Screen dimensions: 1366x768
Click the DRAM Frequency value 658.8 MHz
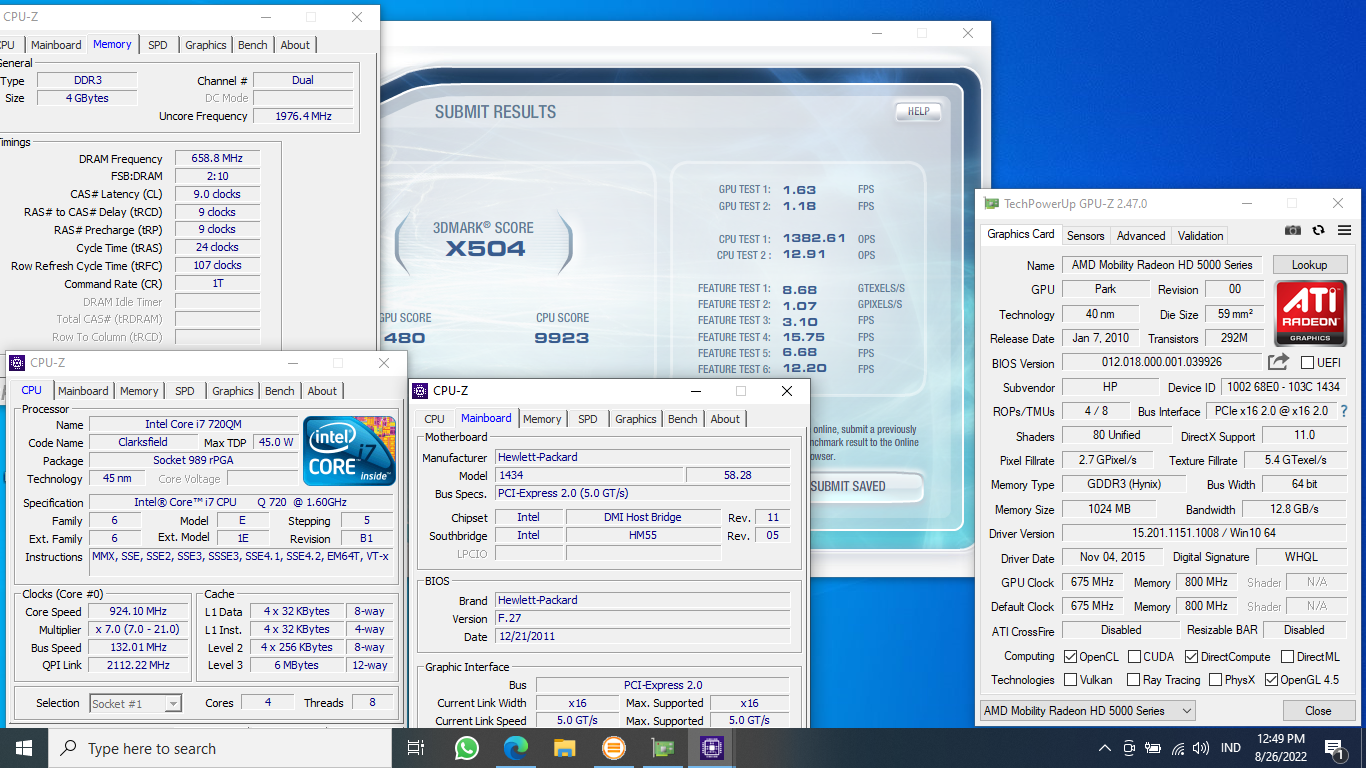pos(217,159)
